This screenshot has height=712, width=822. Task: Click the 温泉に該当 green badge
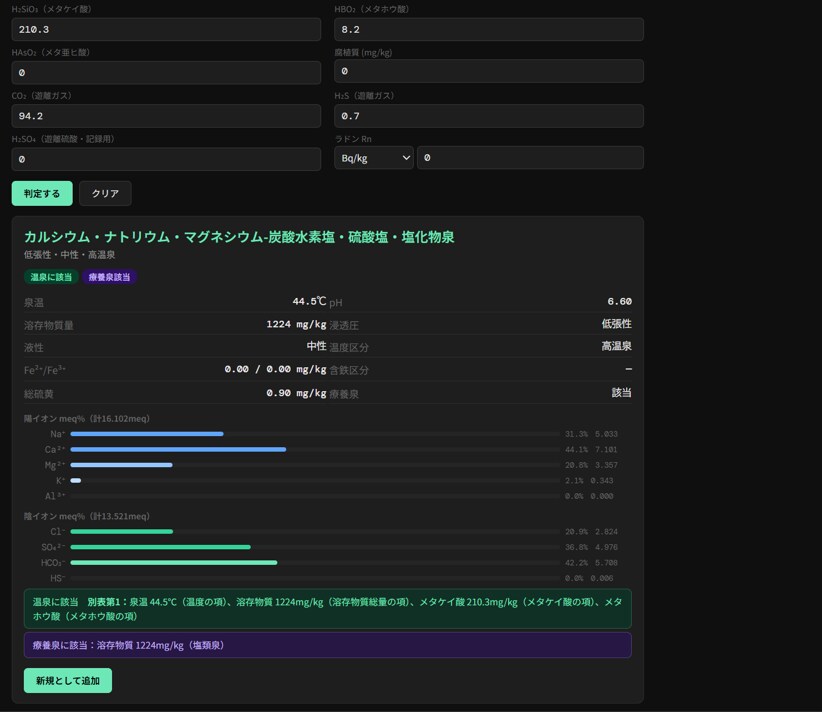click(51, 277)
